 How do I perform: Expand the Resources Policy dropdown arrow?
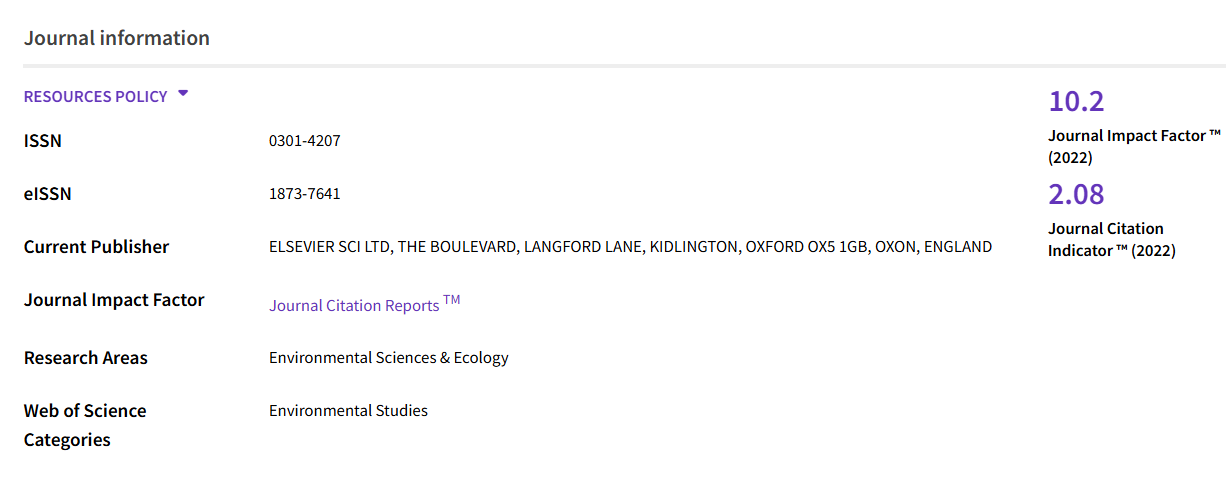[x=183, y=94]
